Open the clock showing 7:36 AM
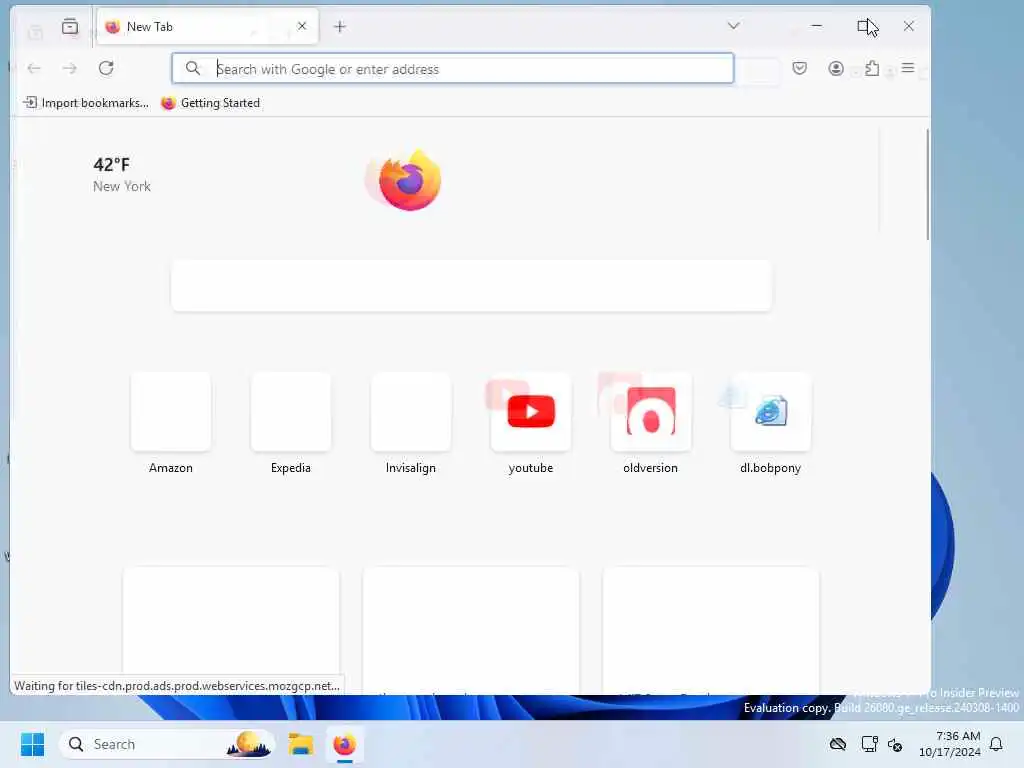Screen dimensions: 1024x768 pos(950,744)
